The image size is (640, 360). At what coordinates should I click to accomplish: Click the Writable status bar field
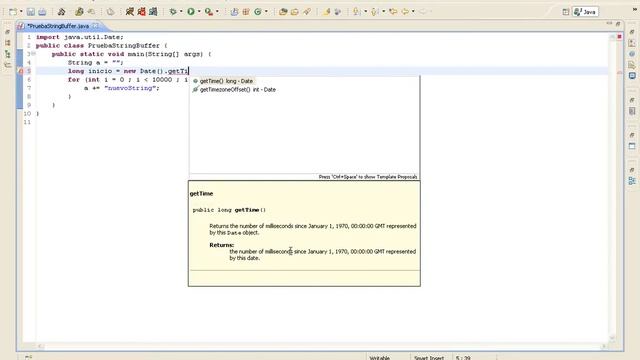(388, 358)
